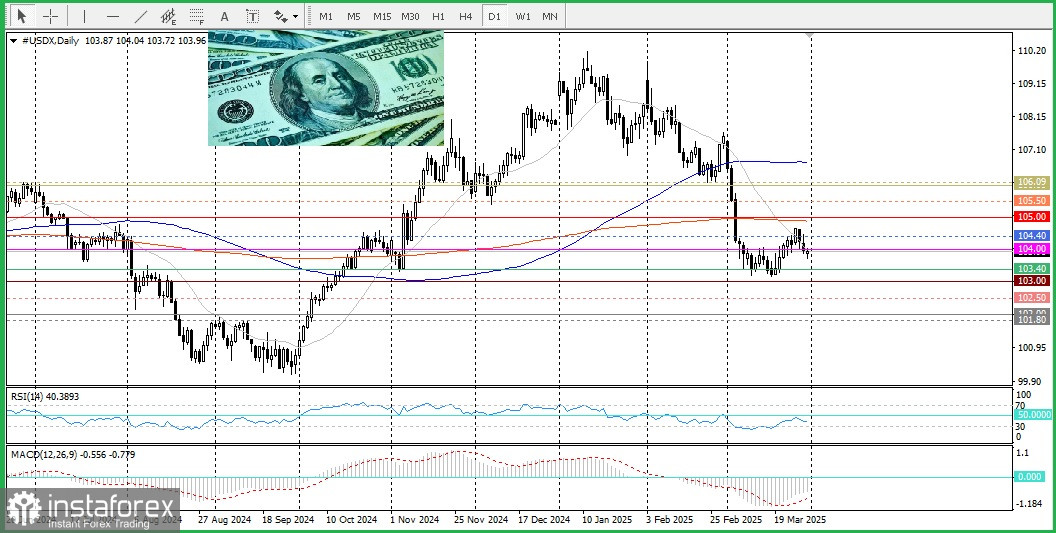1056x533 pixels.
Task: Toggle the H4 timeframe button
Action: tap(466, 16)
